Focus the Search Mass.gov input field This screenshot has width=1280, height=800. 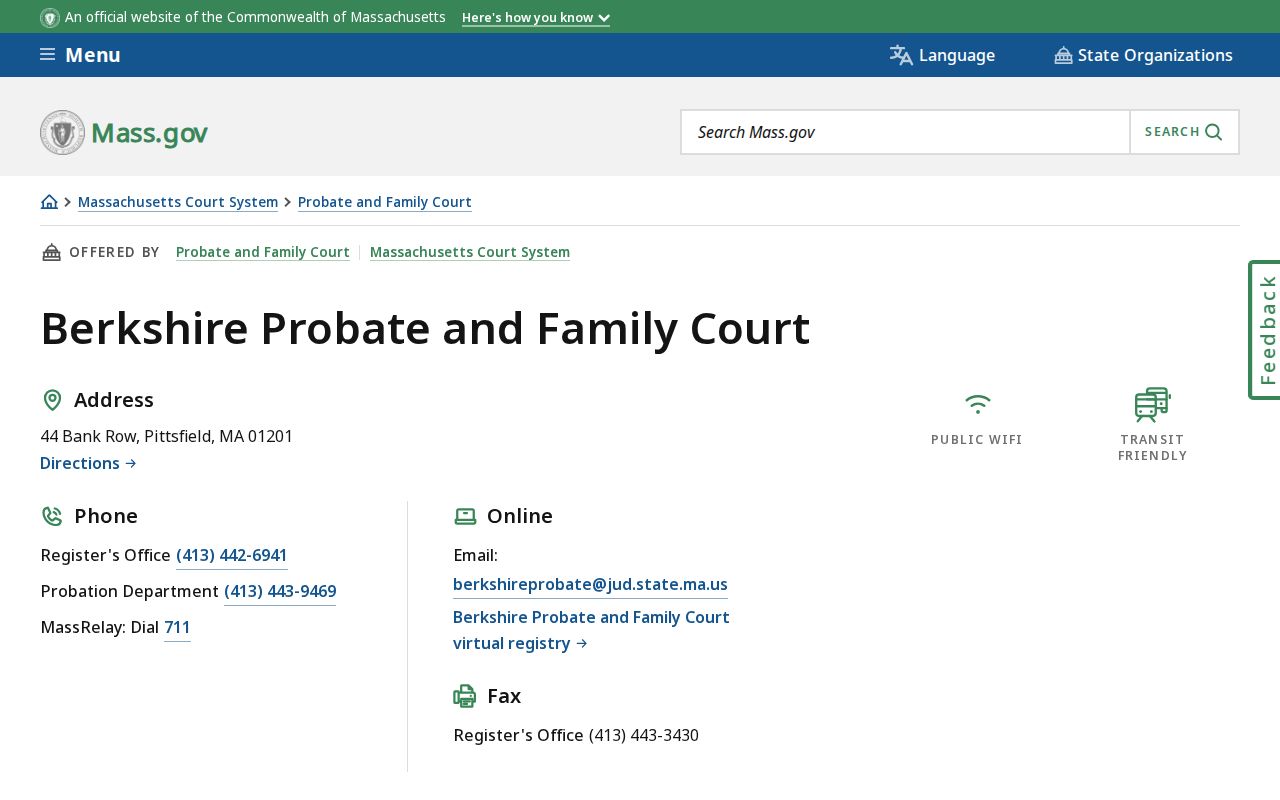(x=905, y=132)
